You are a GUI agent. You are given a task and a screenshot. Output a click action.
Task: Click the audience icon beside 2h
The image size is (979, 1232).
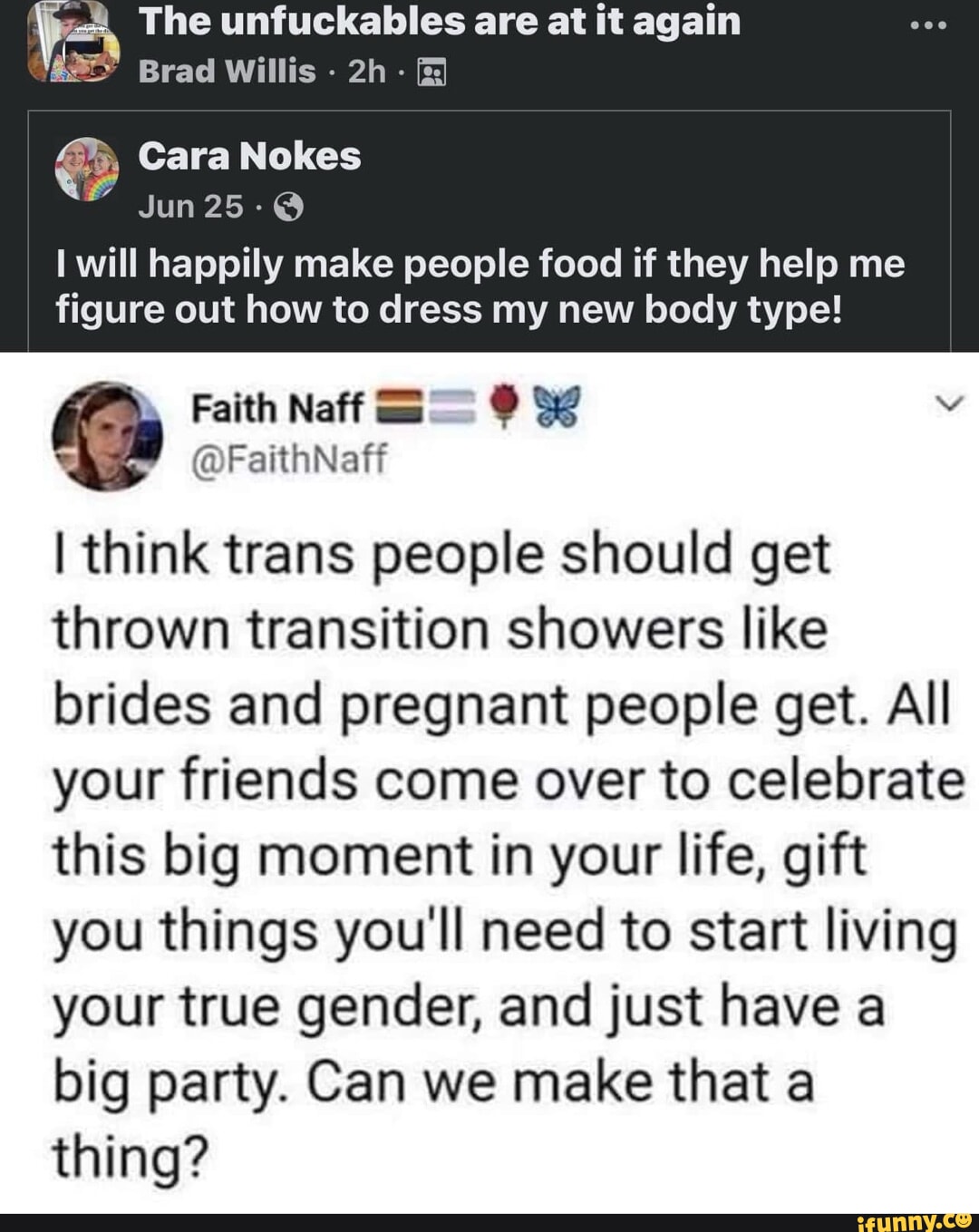(431, 73)
